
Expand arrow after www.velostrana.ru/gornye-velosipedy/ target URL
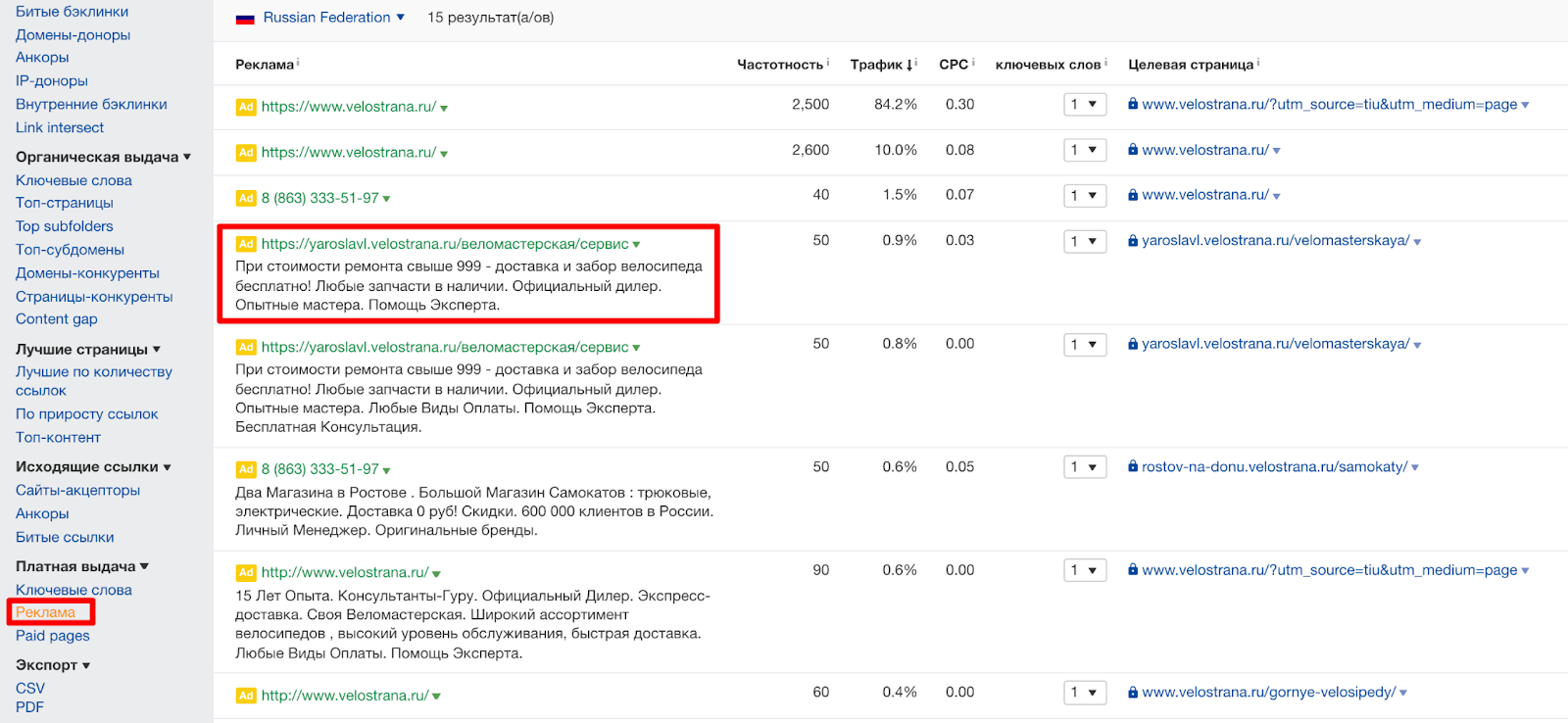(1403, 694)
